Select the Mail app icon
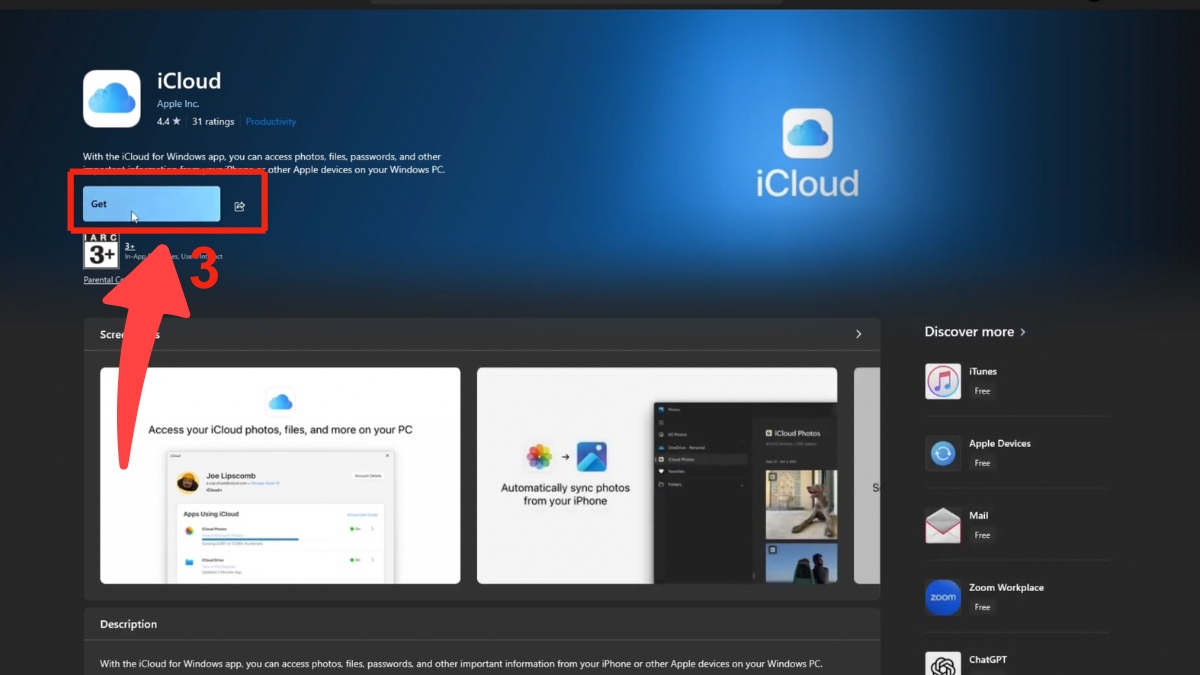The width and height of the screenshot is (1200, 675). [x=942, y=525]
